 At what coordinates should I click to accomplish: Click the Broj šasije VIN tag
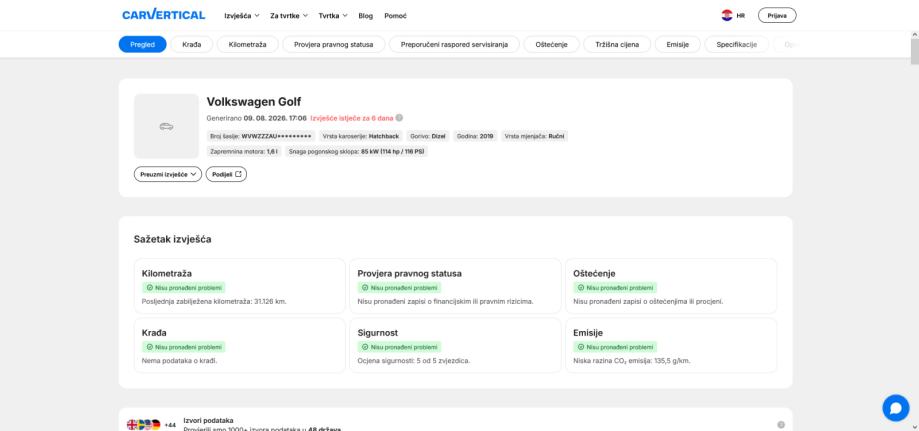[261, 136]
